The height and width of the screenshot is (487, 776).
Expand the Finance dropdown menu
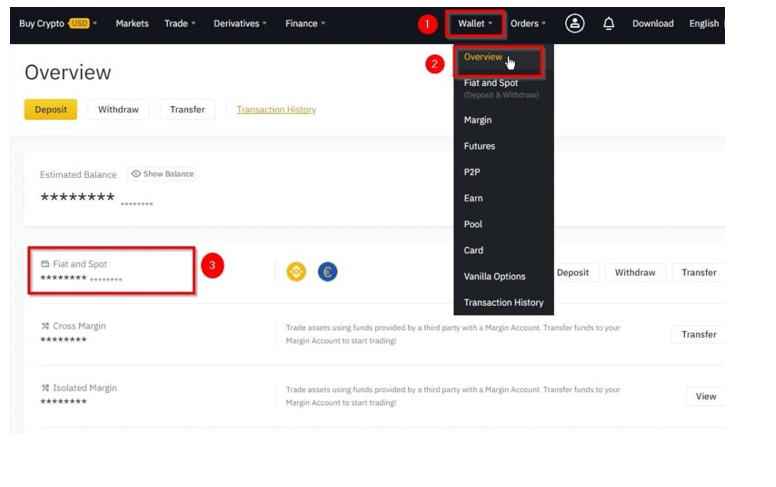tap(305, 23)
